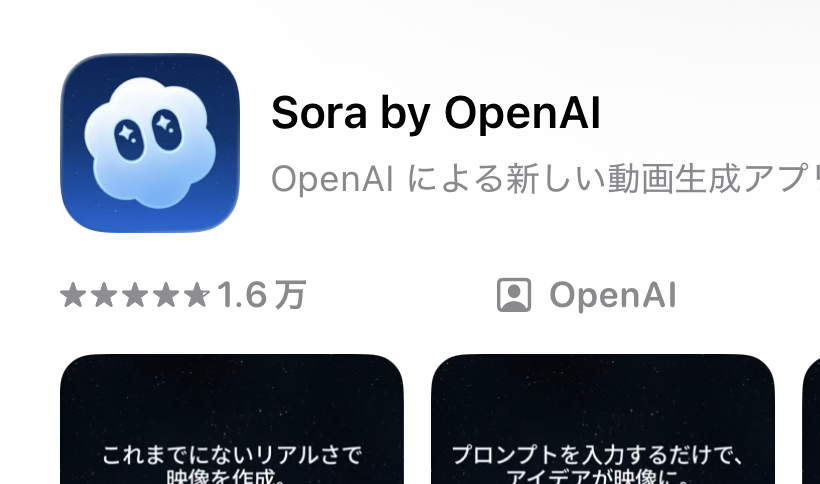The width and height of the screenshot is (820, 484).
Task: Click the subtitle "OpenAI による新しい動画生成アプリ"
Action: tap(545, 179)
